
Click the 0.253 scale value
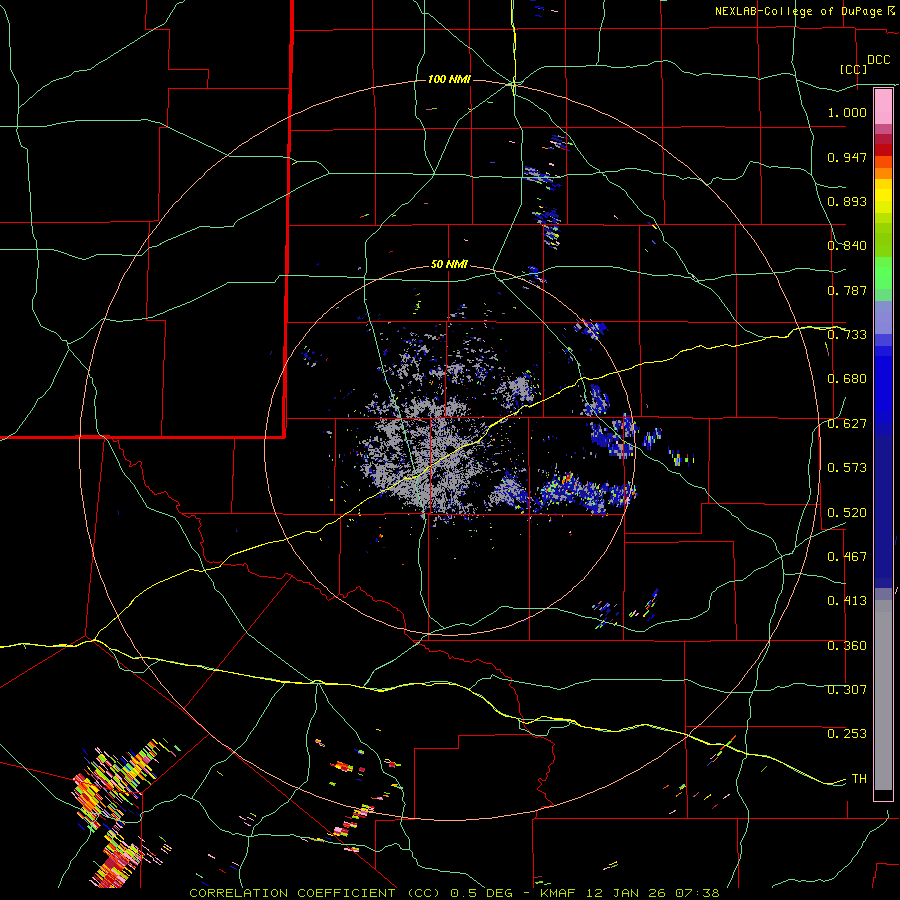pos(847,734)
